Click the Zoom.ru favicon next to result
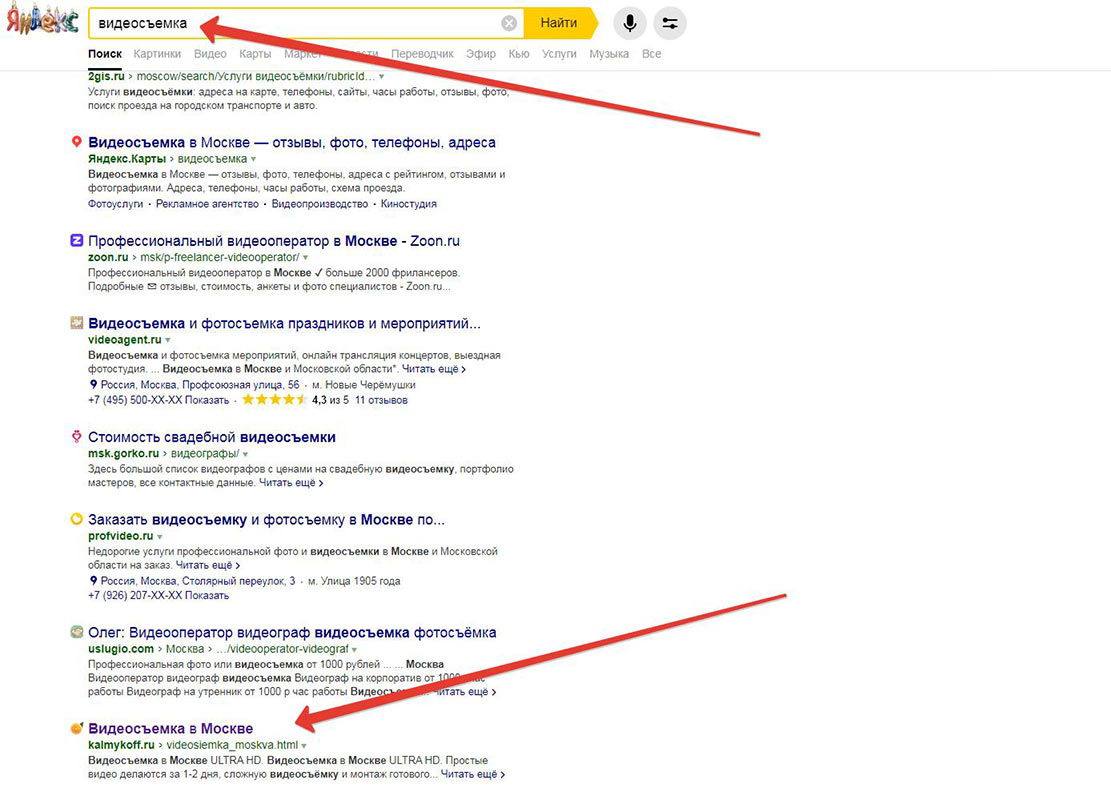1111x800 pixels. 77,241
